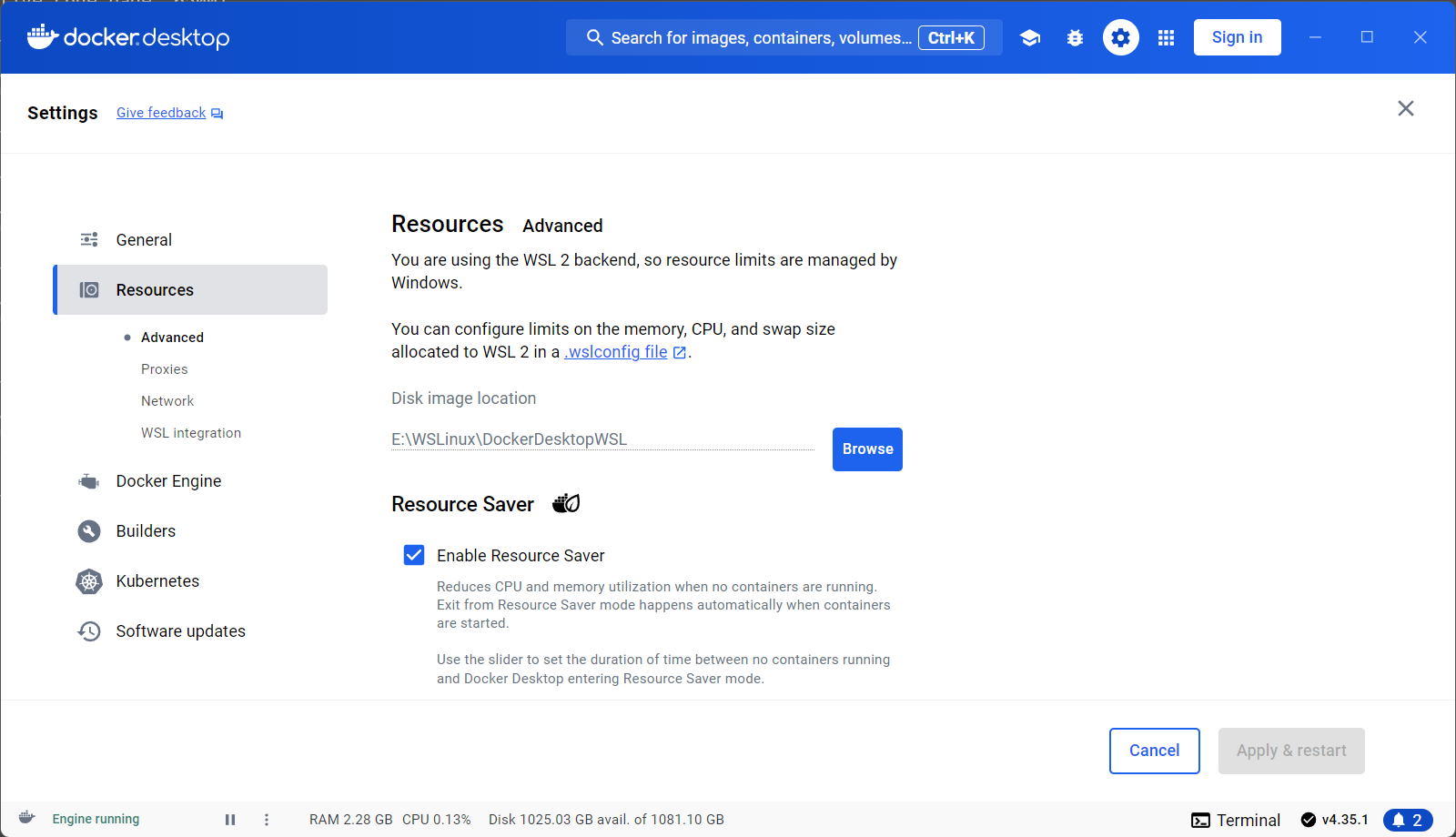Click the external link icon beside .wslconfig
This screenshot has height=837, width=1456.
680,353
